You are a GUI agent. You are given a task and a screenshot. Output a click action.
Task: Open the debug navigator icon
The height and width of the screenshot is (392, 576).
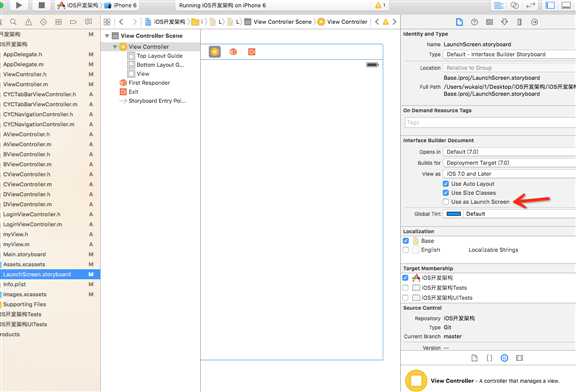click(x=58, y=22)
